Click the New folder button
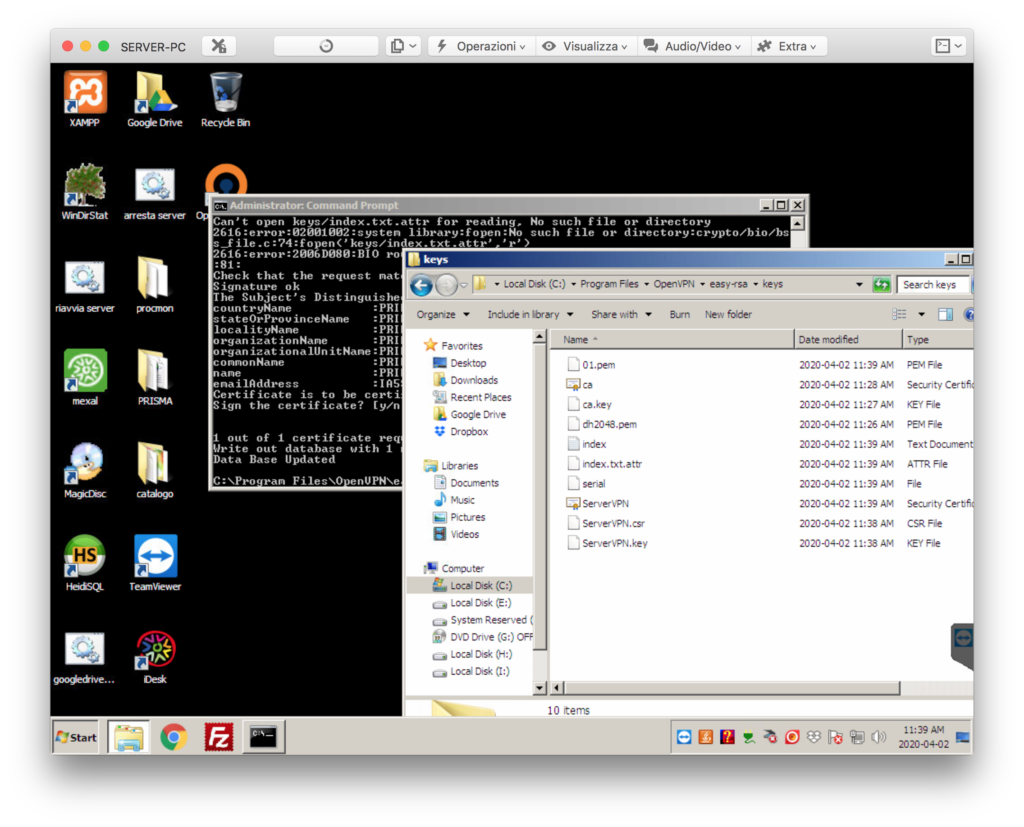1024x827 pixels. 728,314
